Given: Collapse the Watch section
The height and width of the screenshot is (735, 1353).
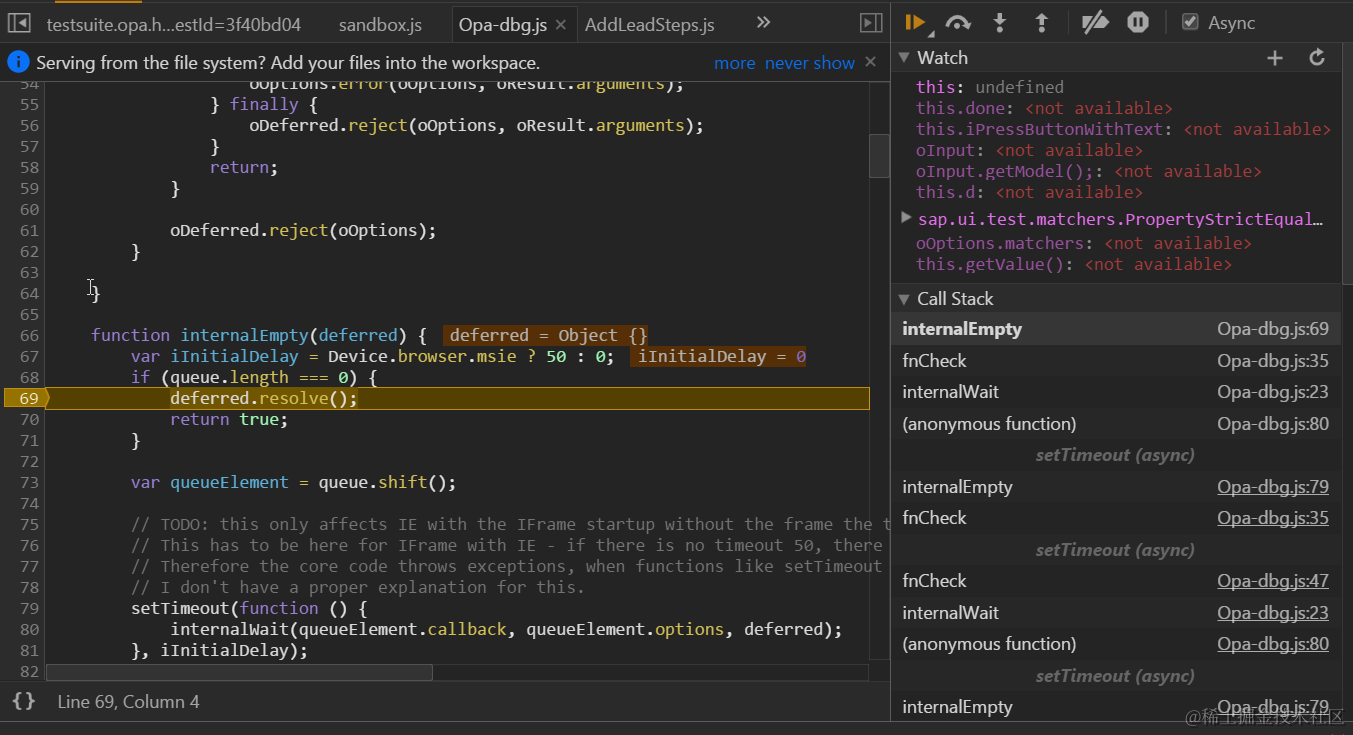Looking at the screenshot, I should (x=905, y=58).
